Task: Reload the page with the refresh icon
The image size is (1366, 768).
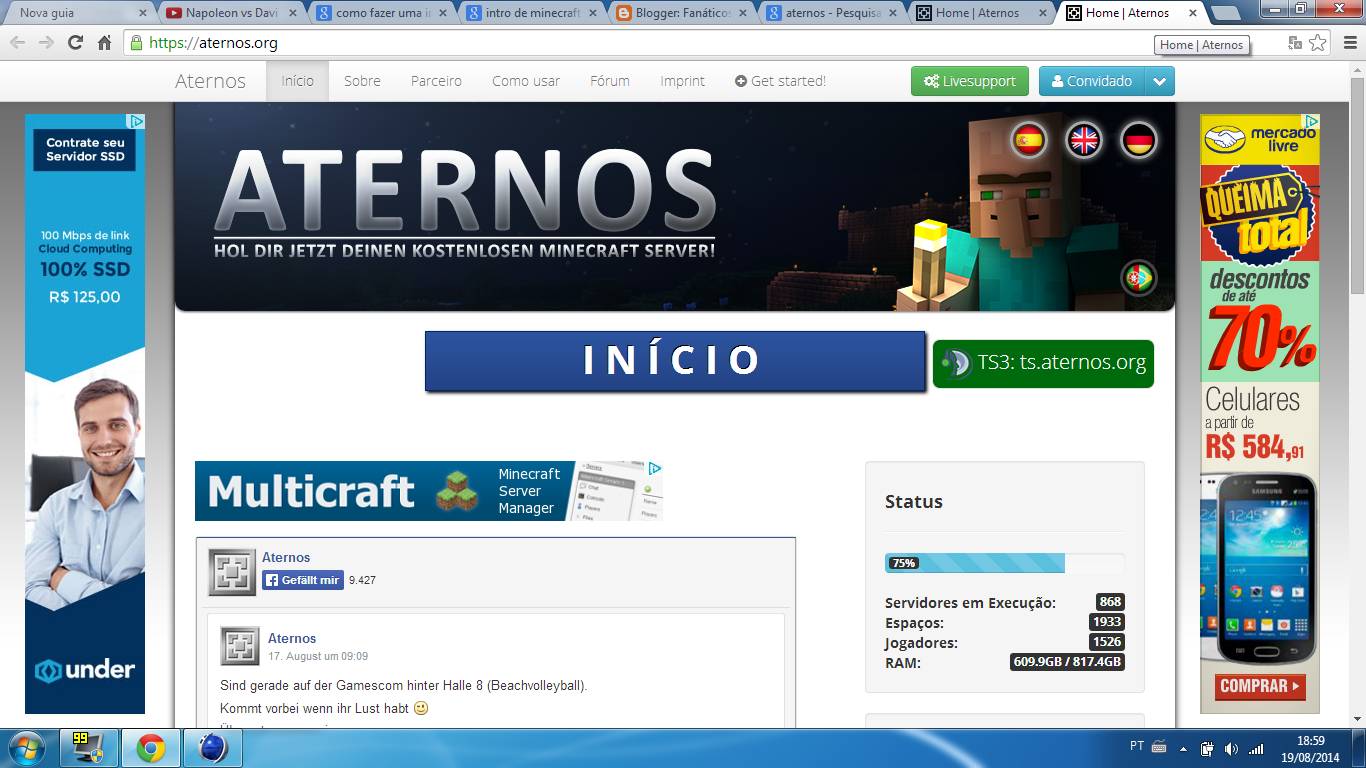Action: (75, 43)
